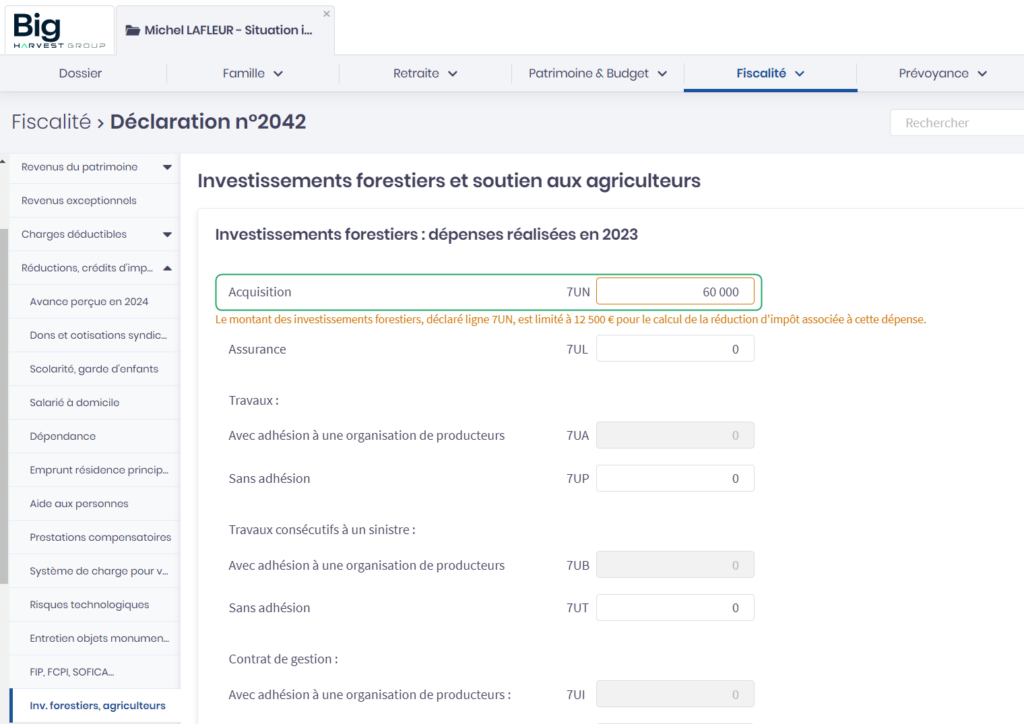Viewport: 1024px width, 724px height.
Task: Expand the Famille dropdown menu
Action: [x=252, y=73]
